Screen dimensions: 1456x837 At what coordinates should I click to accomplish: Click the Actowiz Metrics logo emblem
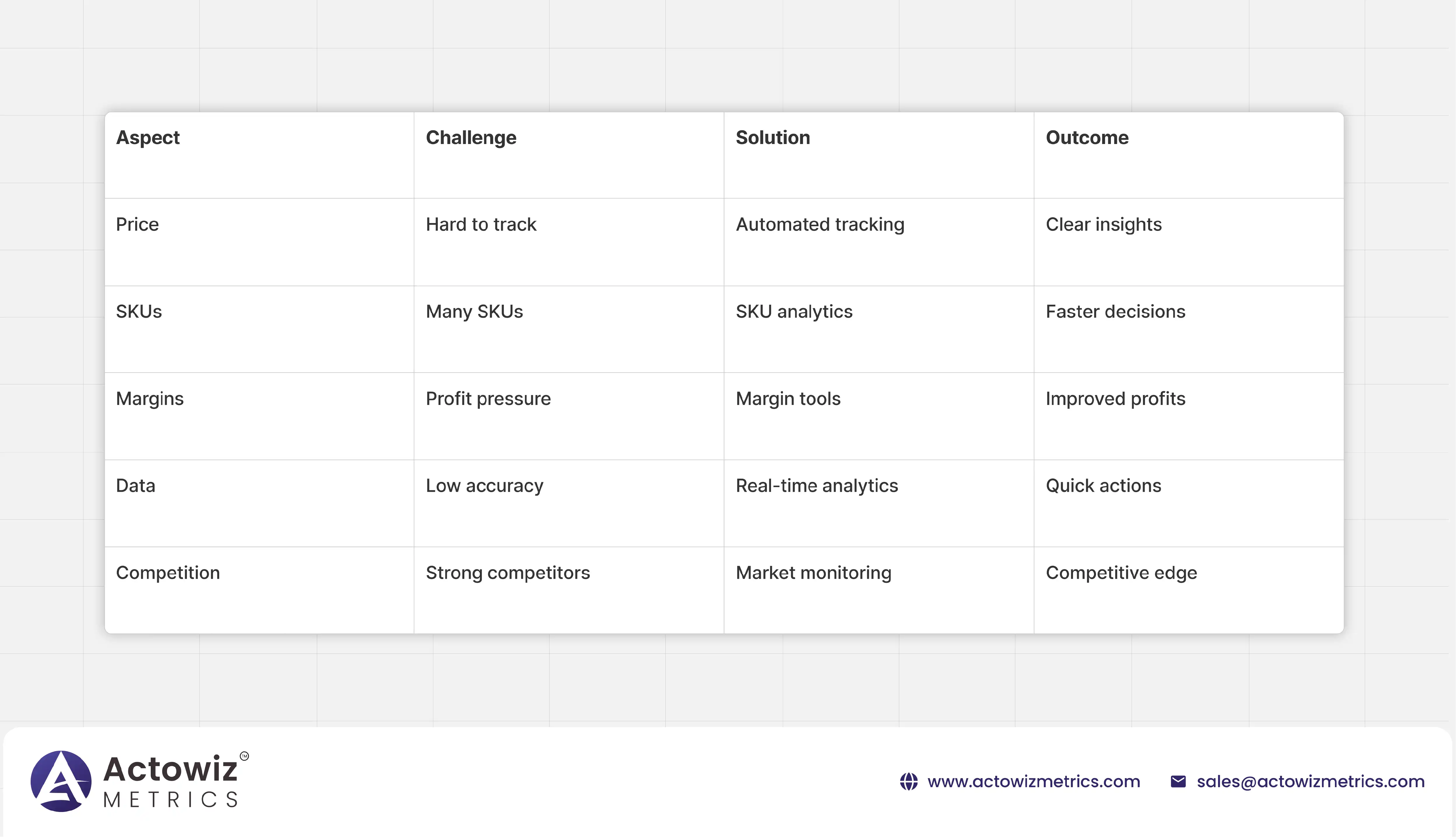click(61, 781)
